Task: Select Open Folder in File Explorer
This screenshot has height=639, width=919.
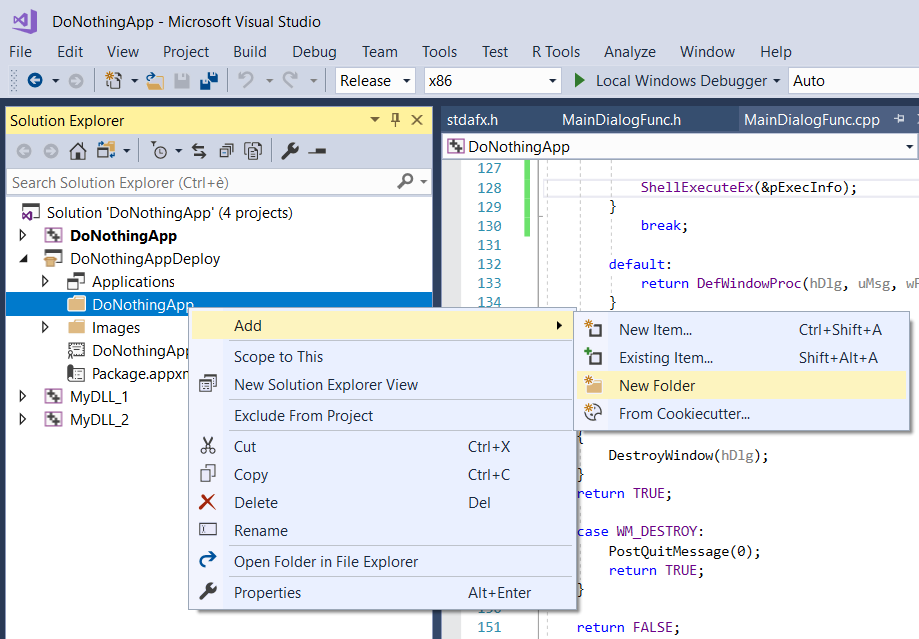Action: (x=382, y=562)
